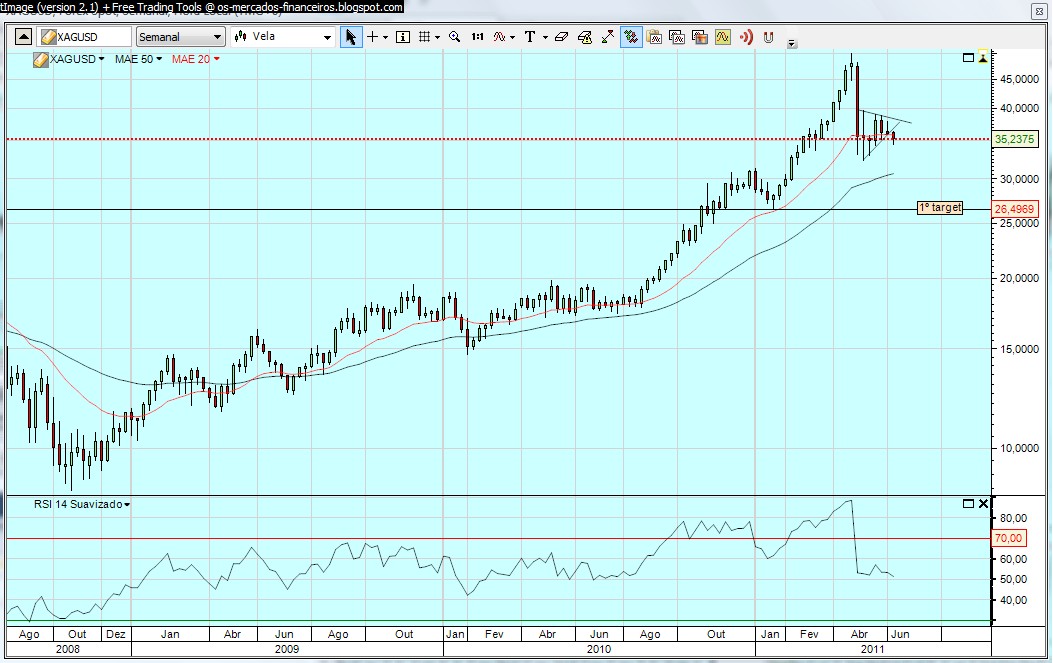
Task: Select the text annotation T tool
Action: 530,37
